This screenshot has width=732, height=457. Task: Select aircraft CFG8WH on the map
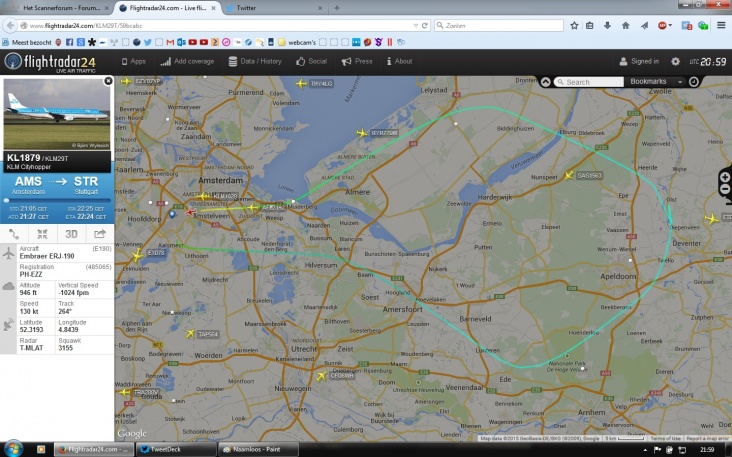coord(321,375)
